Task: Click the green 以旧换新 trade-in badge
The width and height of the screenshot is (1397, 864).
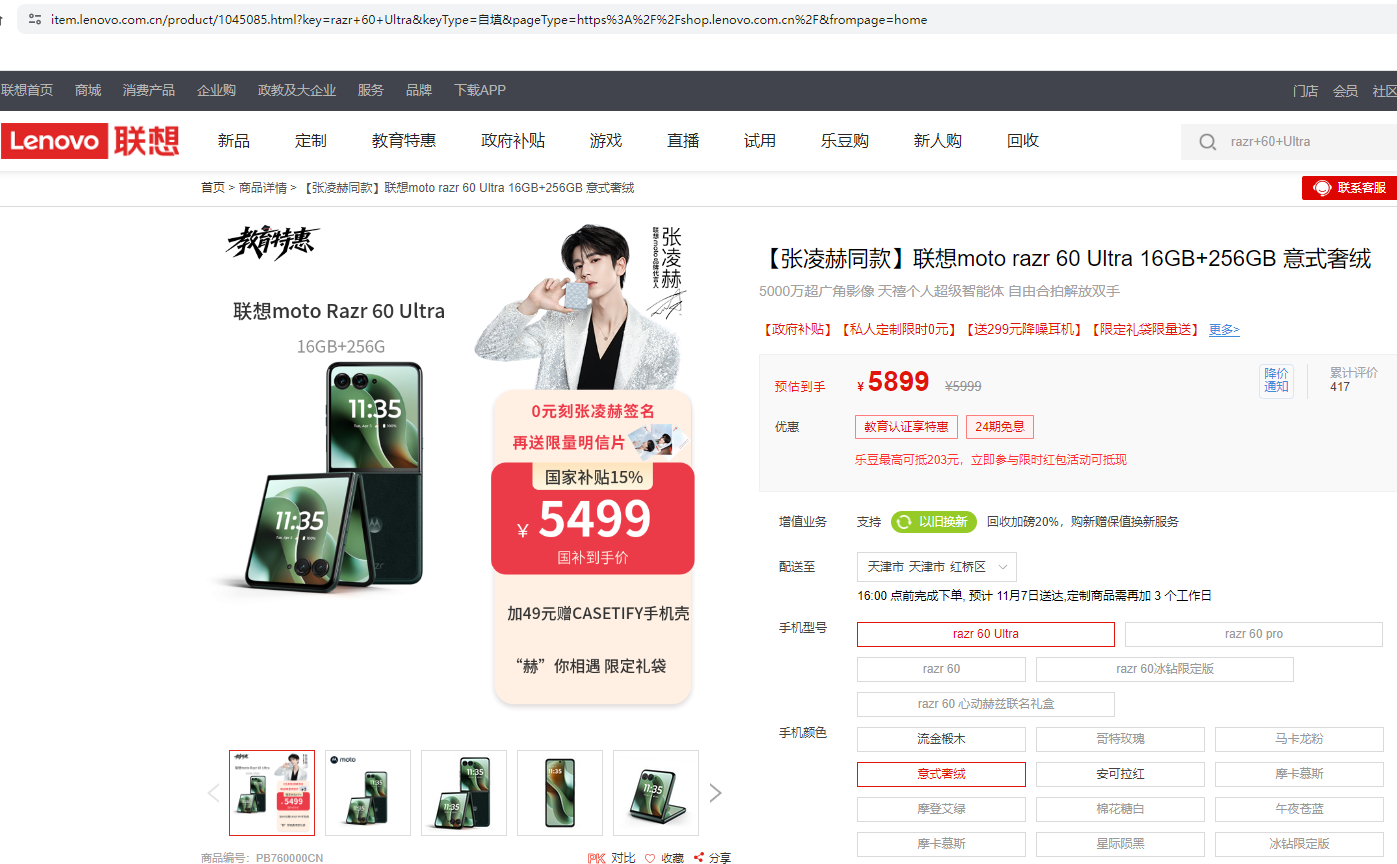Action: click(x=933, y=522)
